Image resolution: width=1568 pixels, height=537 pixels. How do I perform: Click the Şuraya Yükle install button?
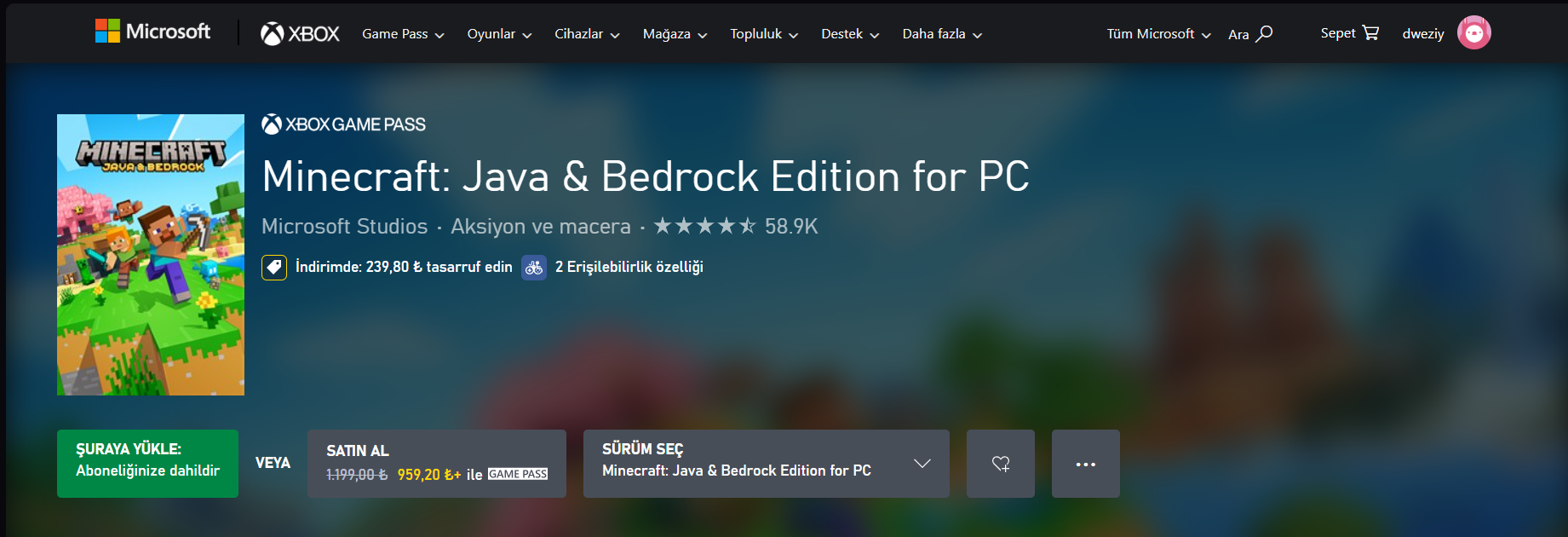coord(147,464)
